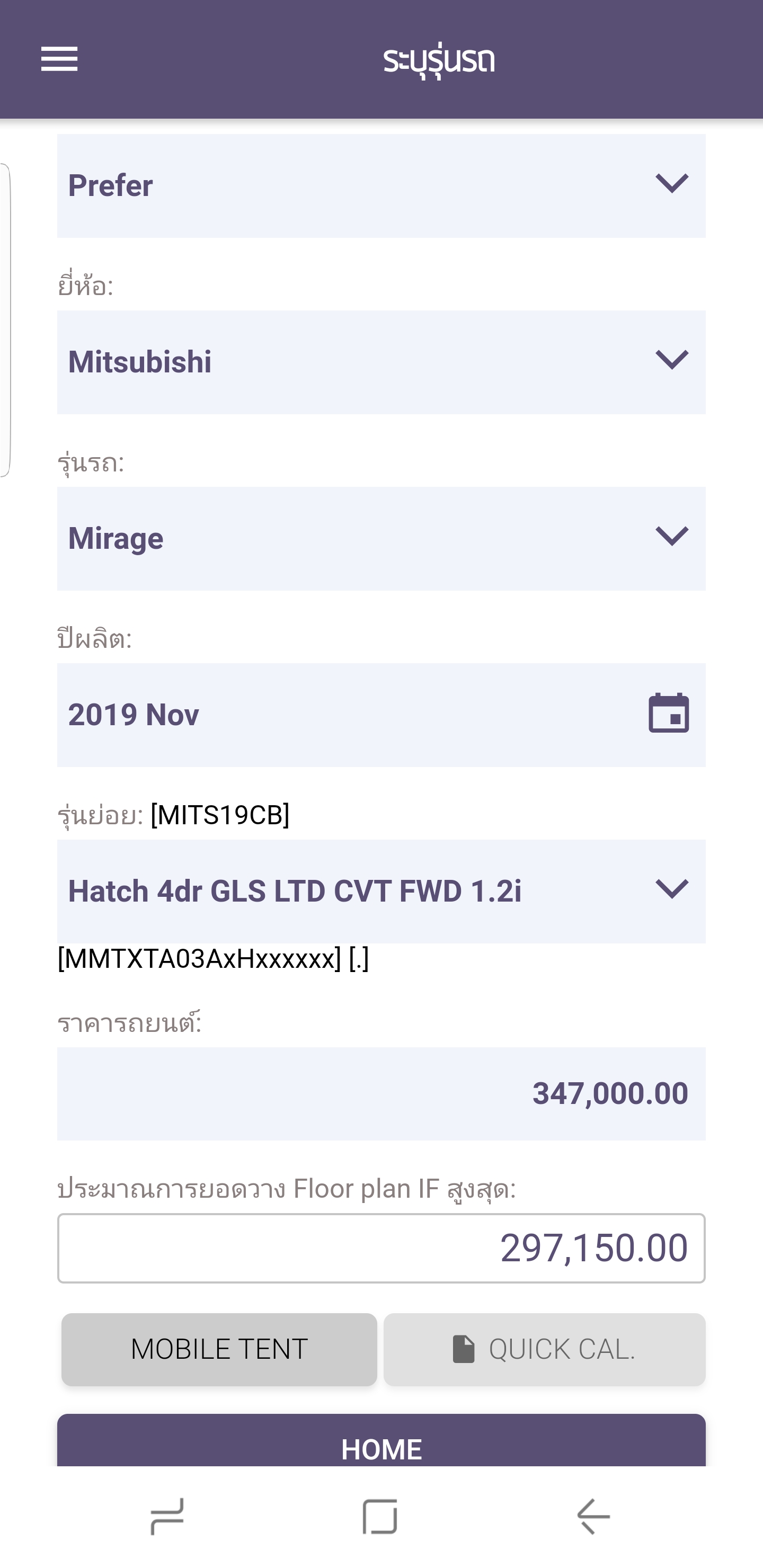Open the recent apps navigation icon
Image resolution: width=763 pixels, height=1568 pixels.
(x=167, y=1516)
